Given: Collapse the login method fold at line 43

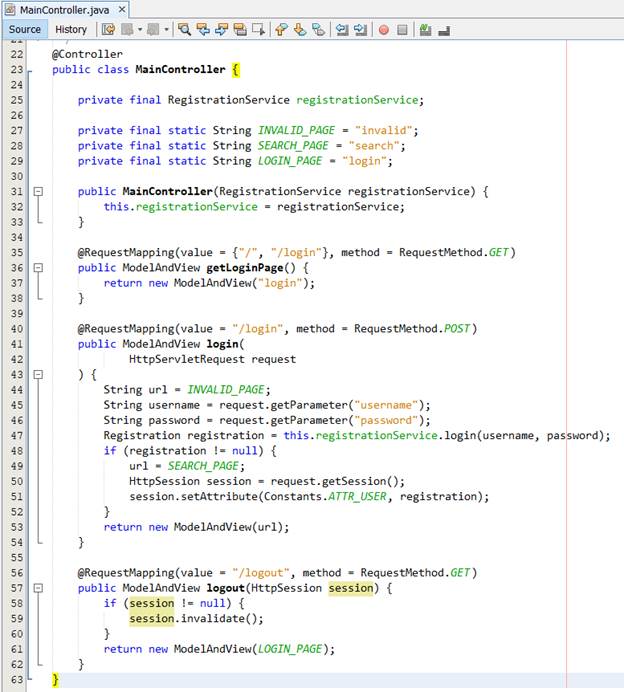Looking at the screenshot, I should click(x=38, y=375).
